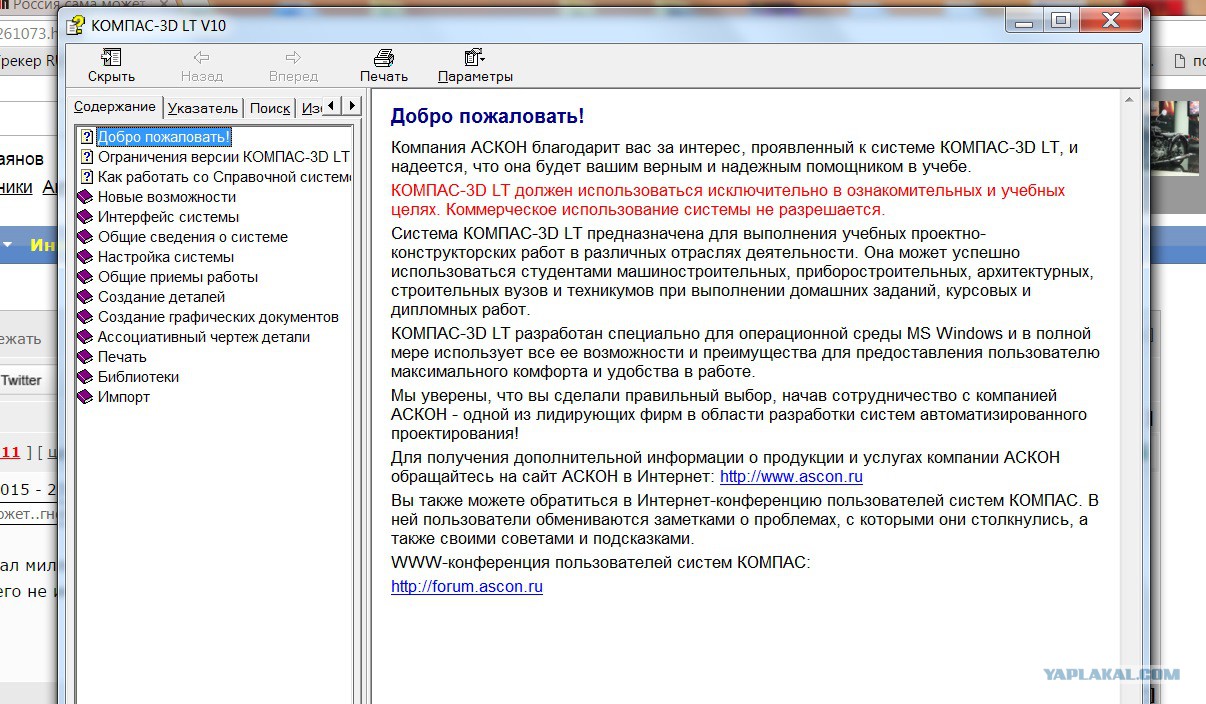The width and height of the screenshot is (1206, 704).
Task: Open the http://www.ascon.ru link
Action: click(x=791, y=477)
